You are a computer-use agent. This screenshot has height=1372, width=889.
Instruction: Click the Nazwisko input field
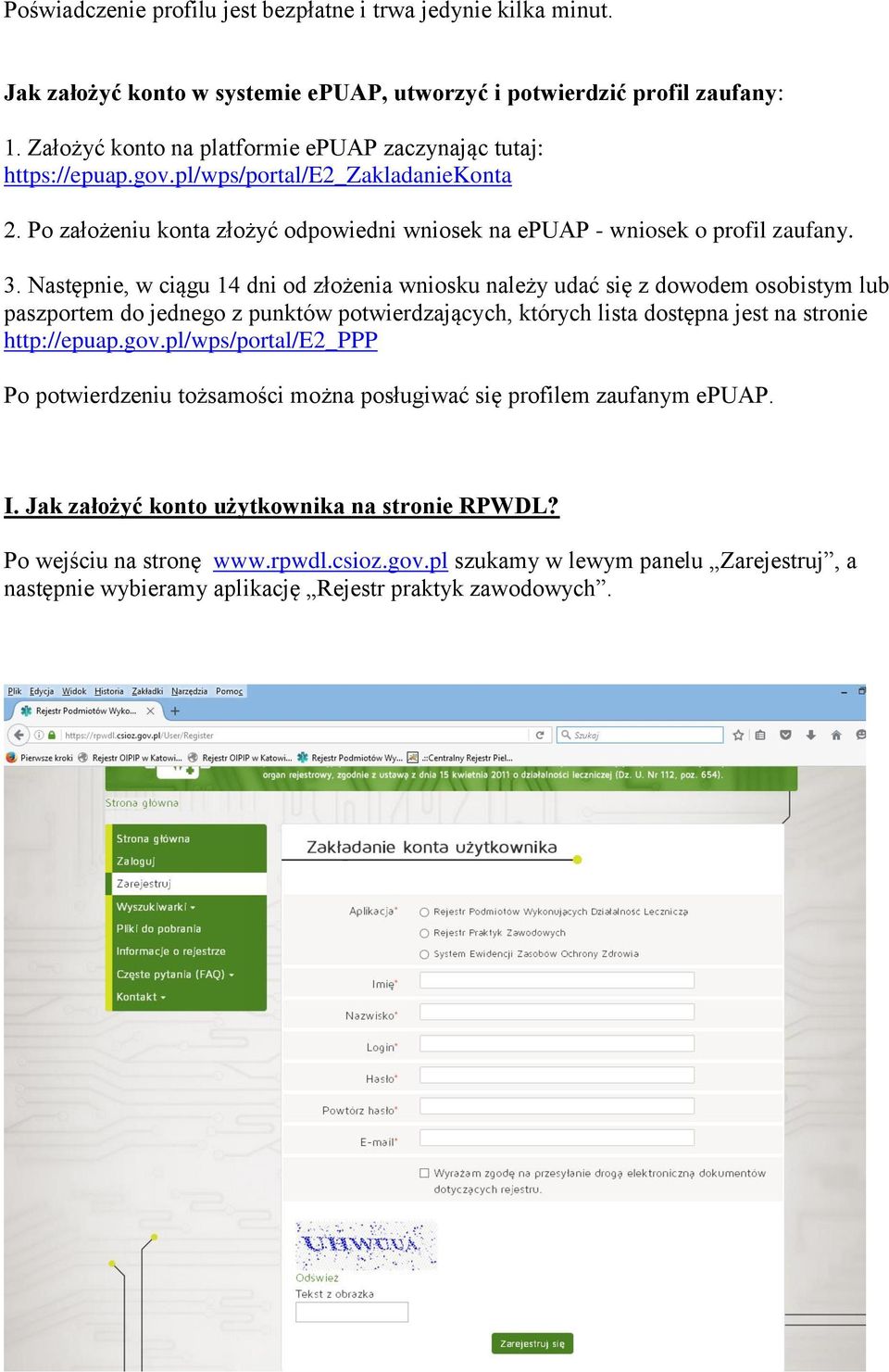coord(557,1012)
